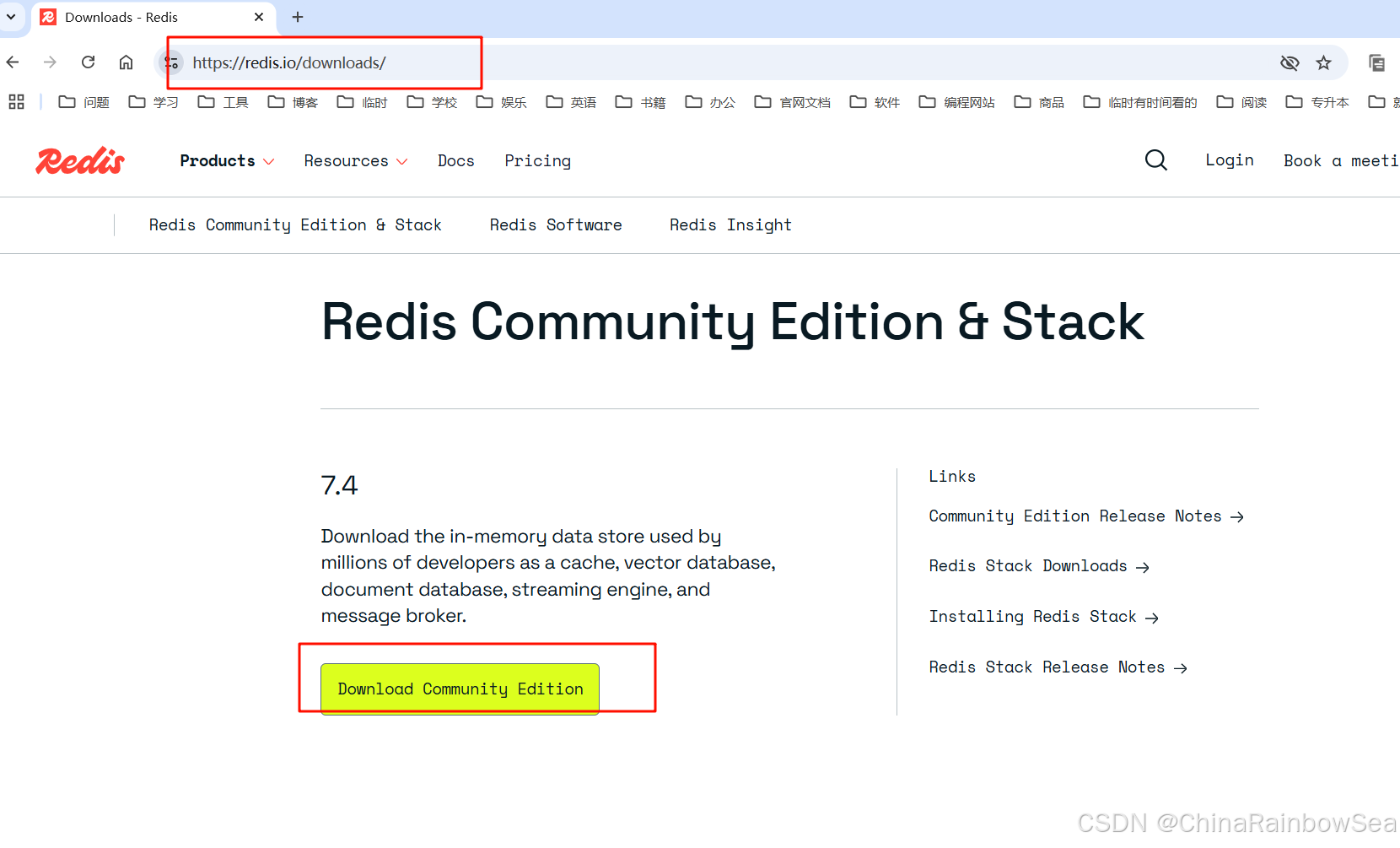Click the crossed-out eye tracking icon
The image size is (1400, 848).
tap(1290, 62)
